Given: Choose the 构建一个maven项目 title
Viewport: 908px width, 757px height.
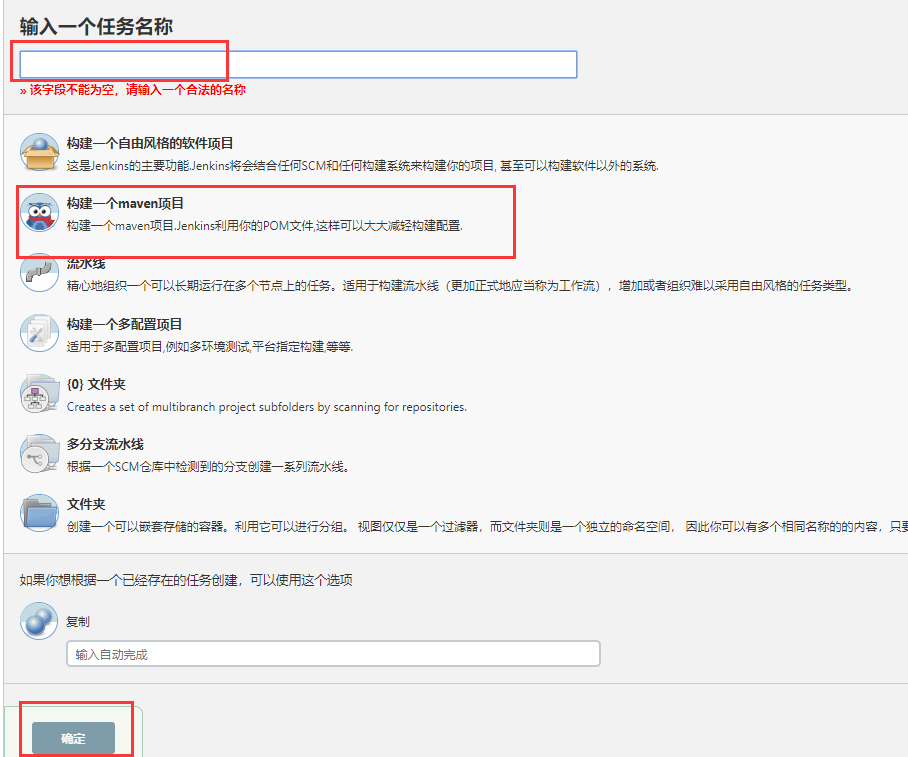Looking at the screenshot, I should (125, 203).
